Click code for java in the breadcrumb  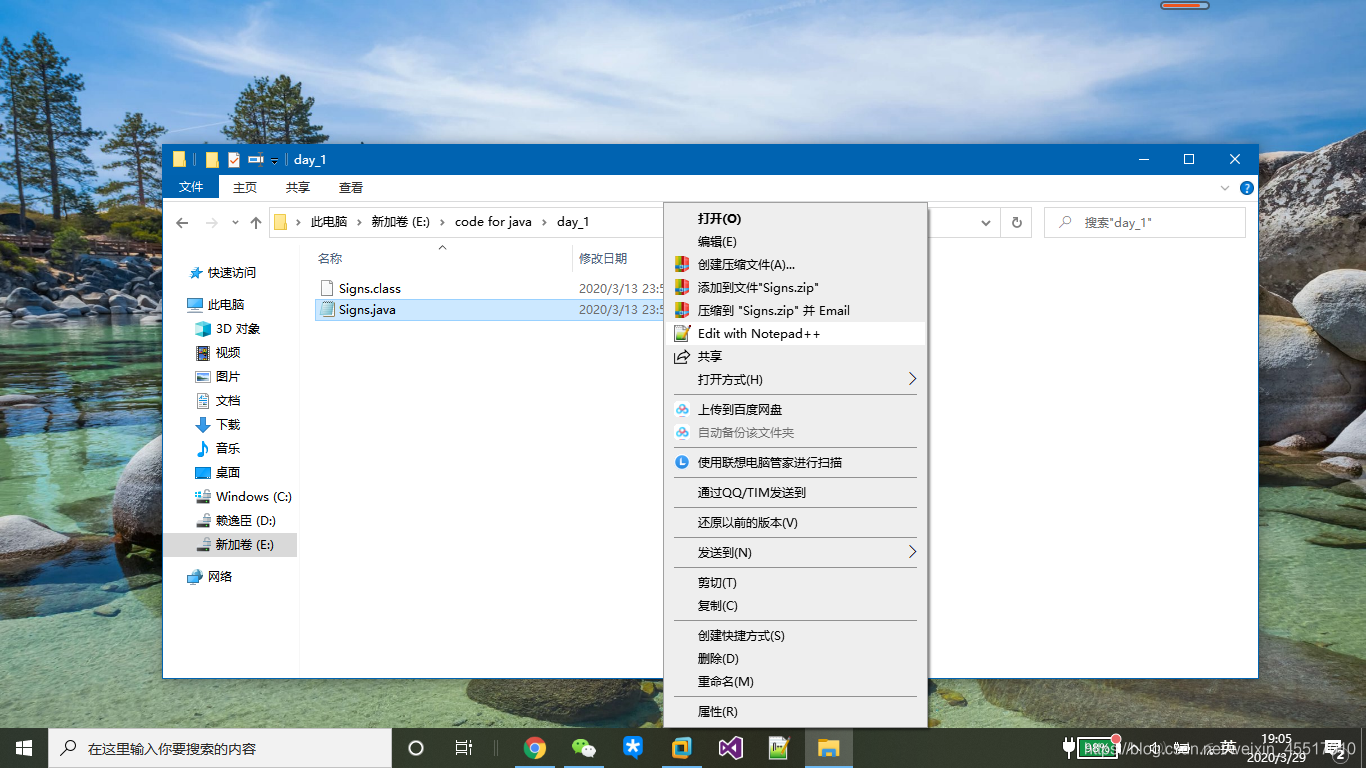tap(493, 222)
